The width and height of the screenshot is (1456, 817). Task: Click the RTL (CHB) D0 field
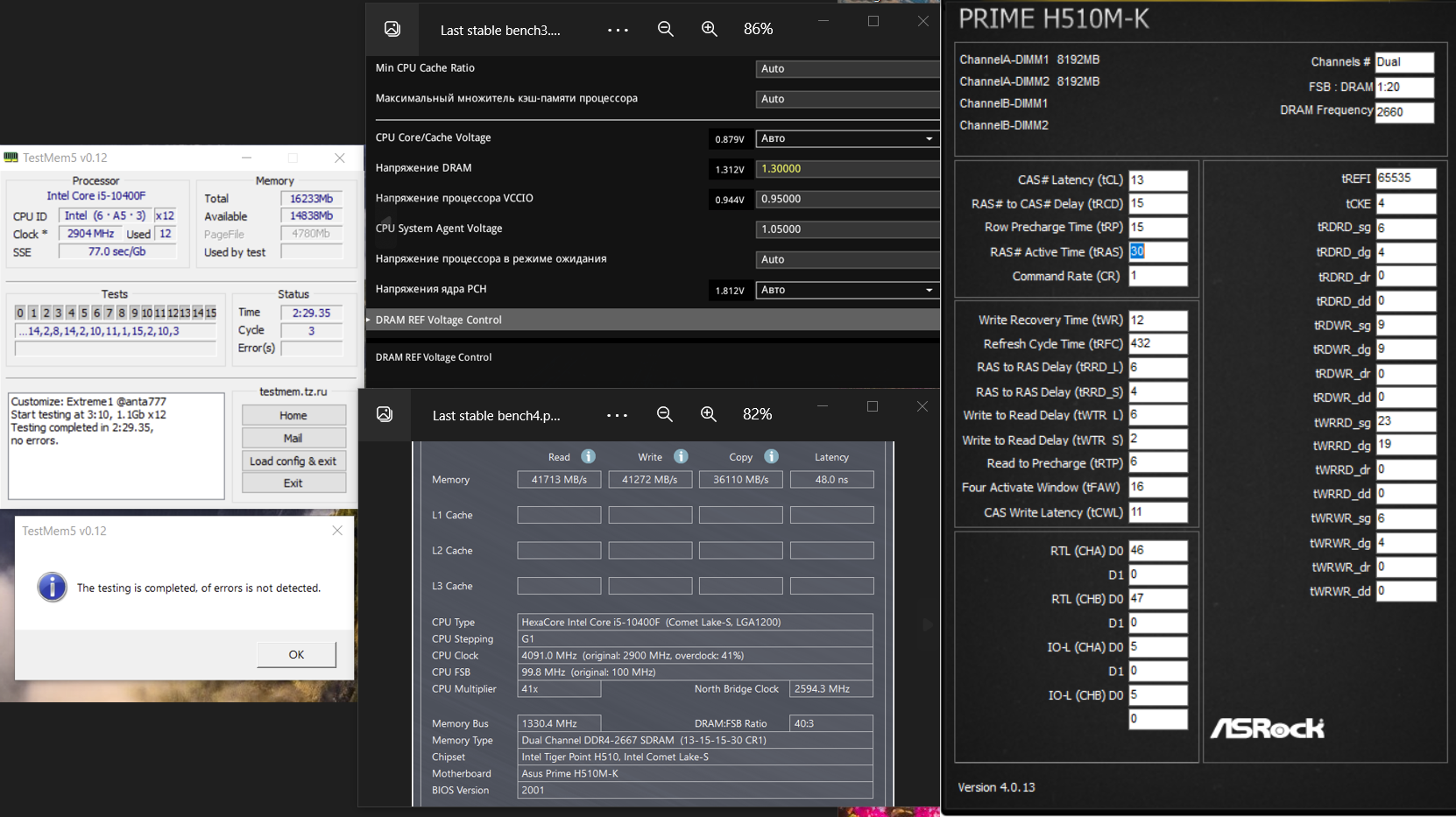1158,599
